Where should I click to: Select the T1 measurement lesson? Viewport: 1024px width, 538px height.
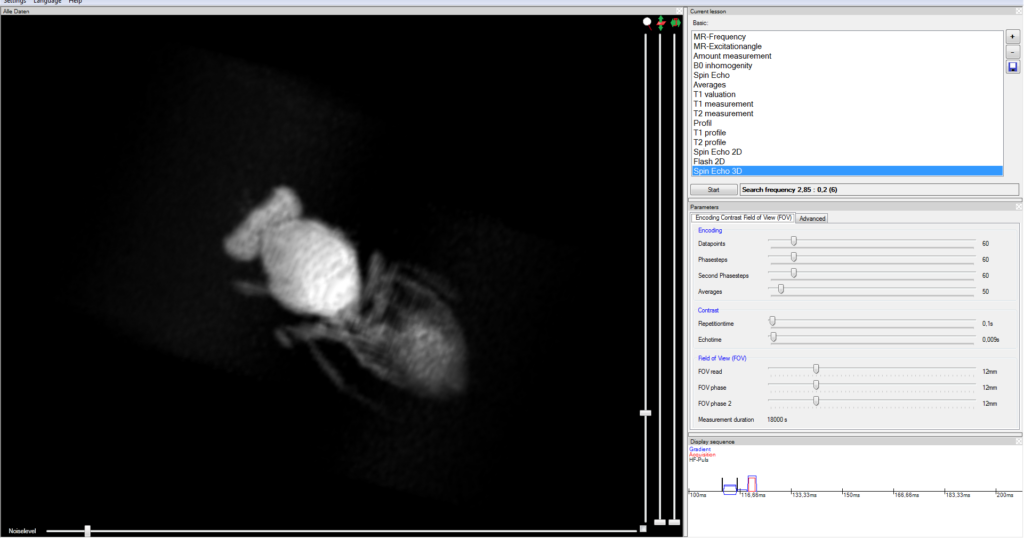pos(723,104)
